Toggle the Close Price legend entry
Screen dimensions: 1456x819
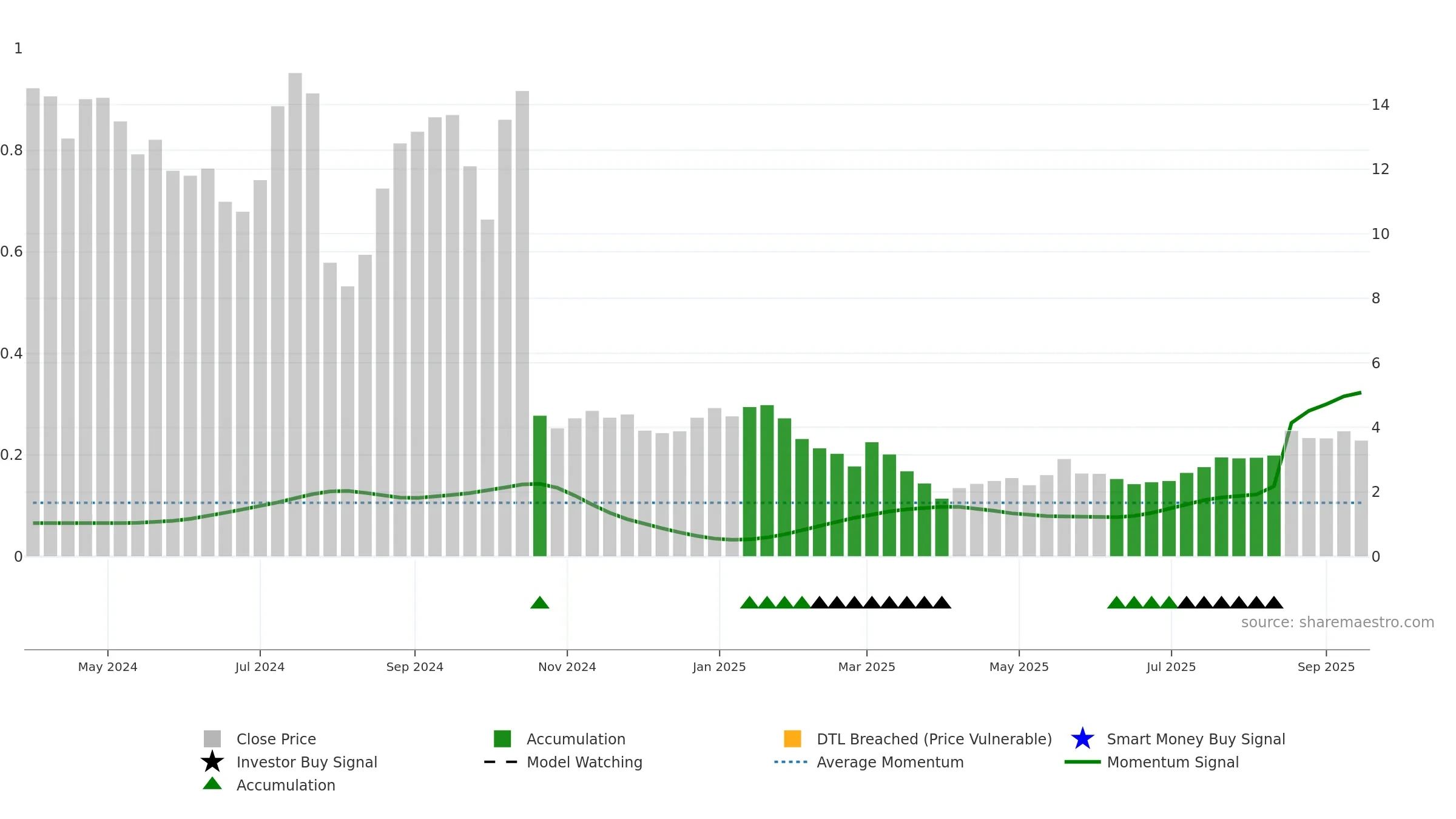tap(276, 739)
